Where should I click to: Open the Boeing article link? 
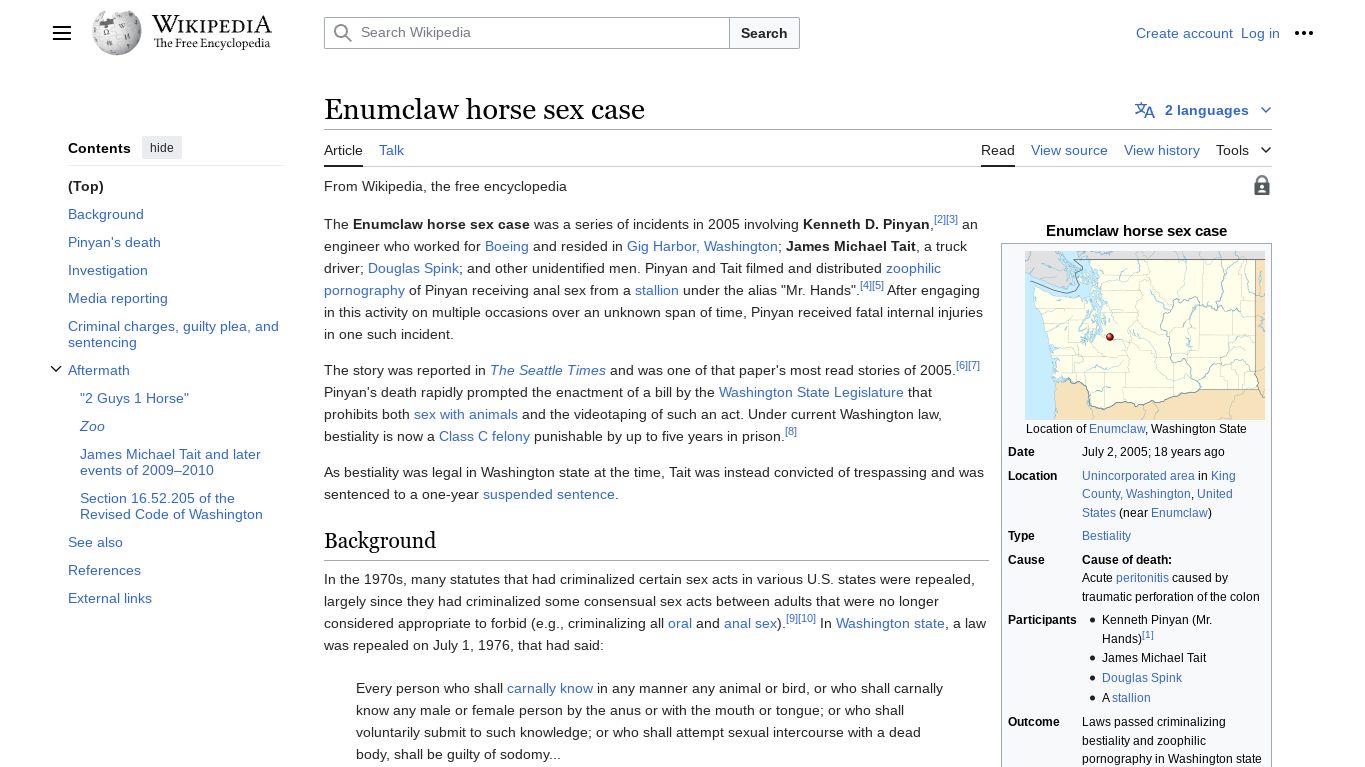[x=507, y=246]
